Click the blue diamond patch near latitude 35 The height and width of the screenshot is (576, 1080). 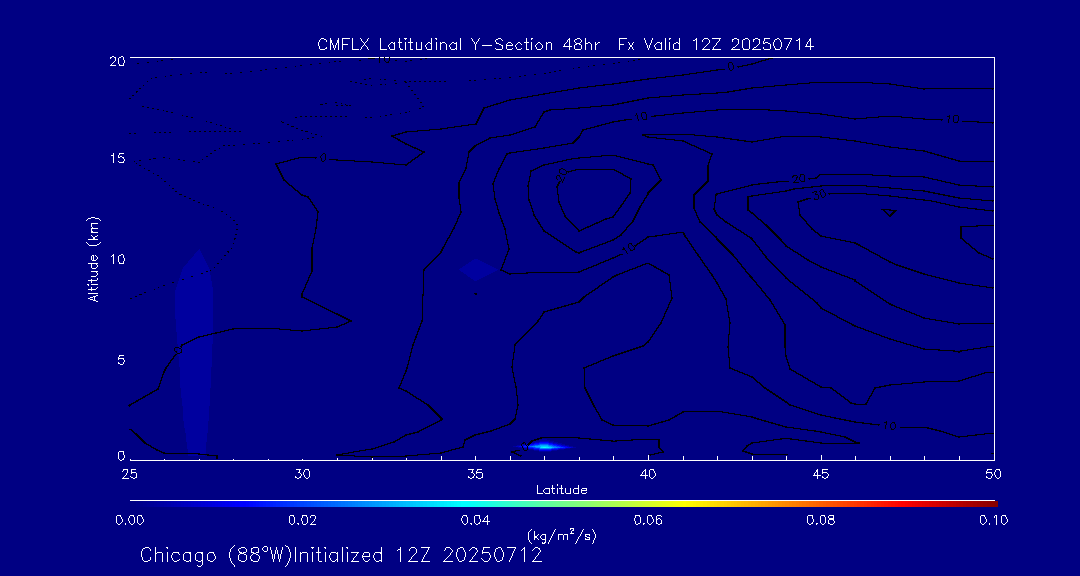[477, 270]
